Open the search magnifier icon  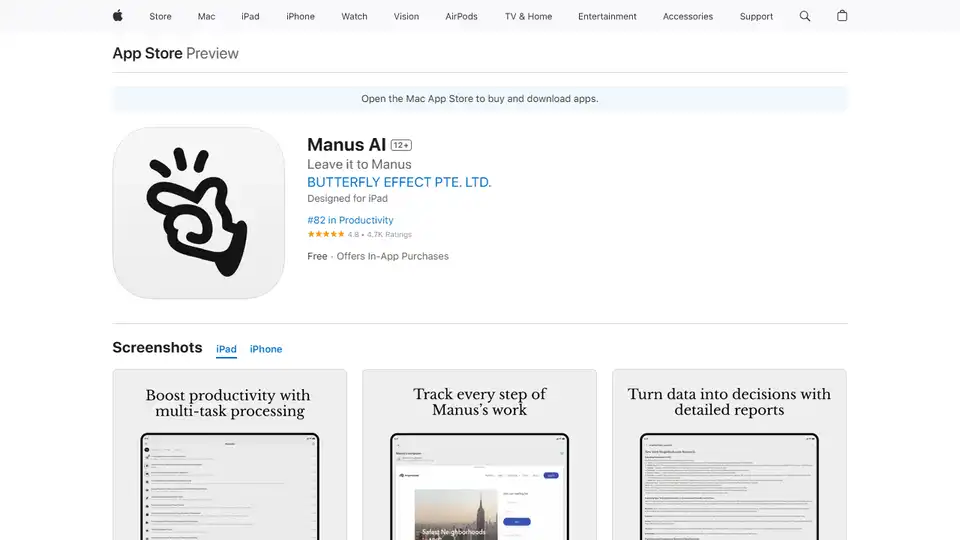(x=806, y=16)
